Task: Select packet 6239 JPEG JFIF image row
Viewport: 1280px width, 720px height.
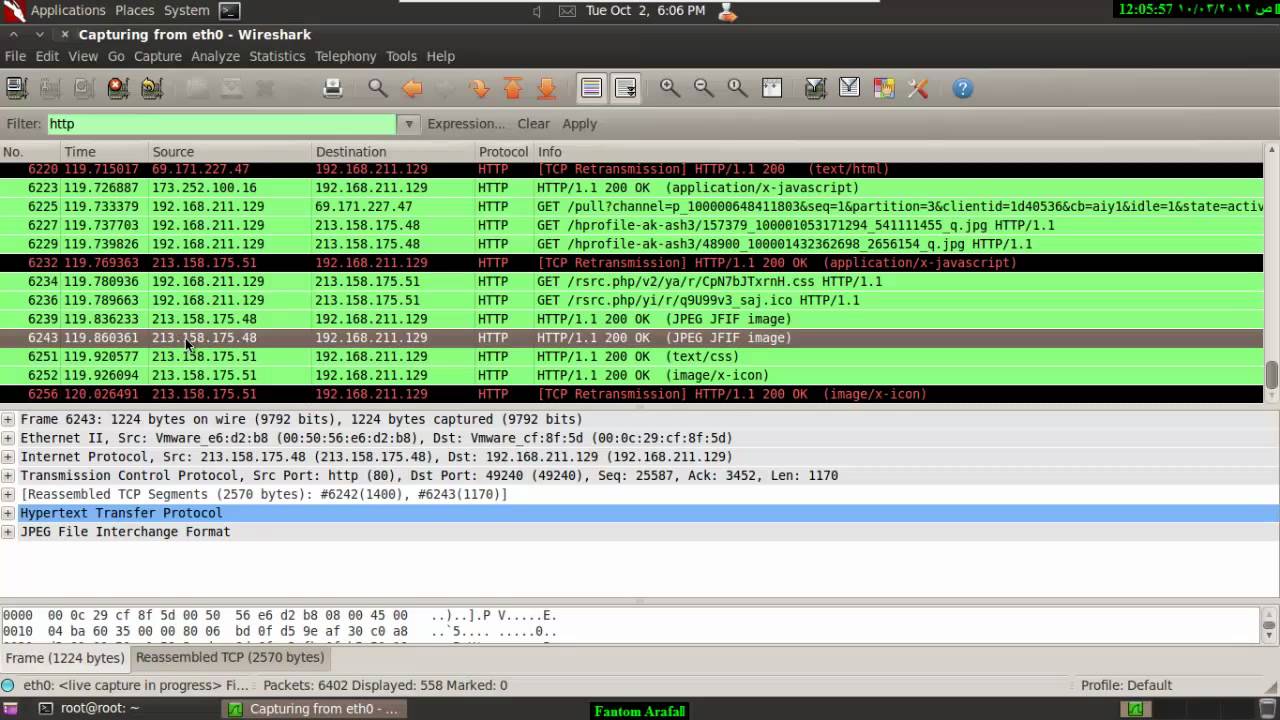Action: (x=632, y=319)
